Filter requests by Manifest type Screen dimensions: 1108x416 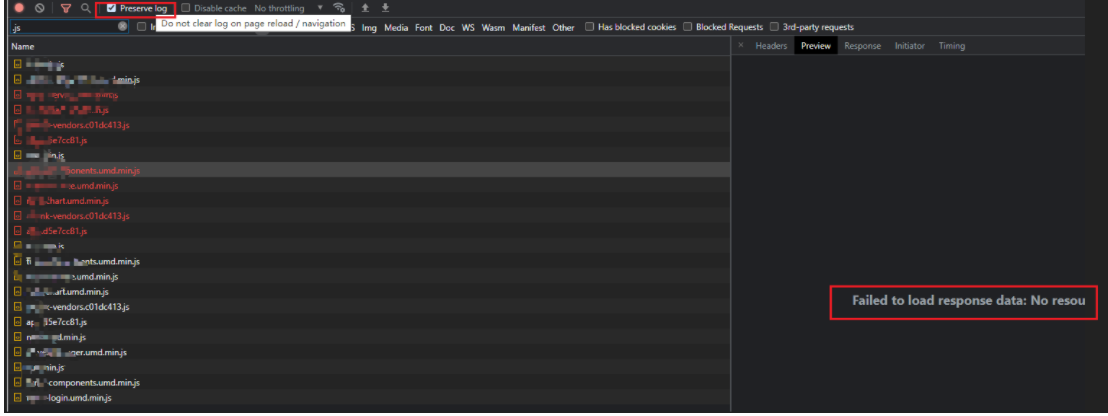(x=529, y=28)
